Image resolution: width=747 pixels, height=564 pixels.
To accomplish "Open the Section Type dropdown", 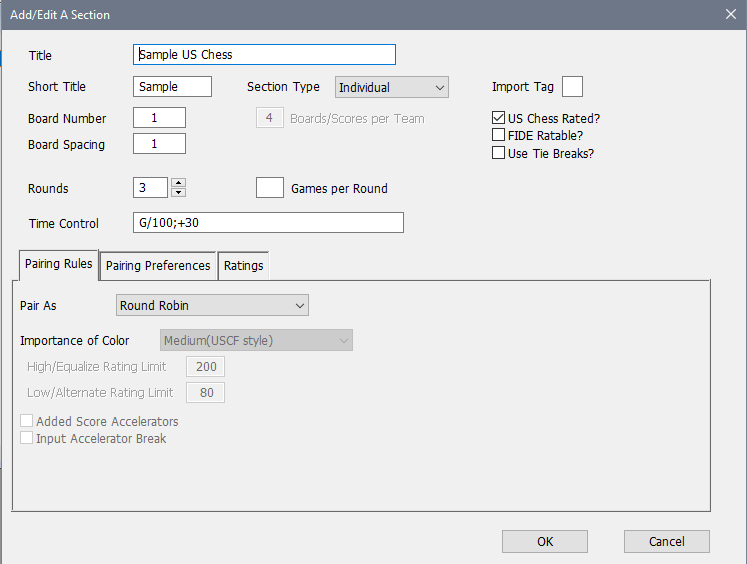I will tap(391, 88).
